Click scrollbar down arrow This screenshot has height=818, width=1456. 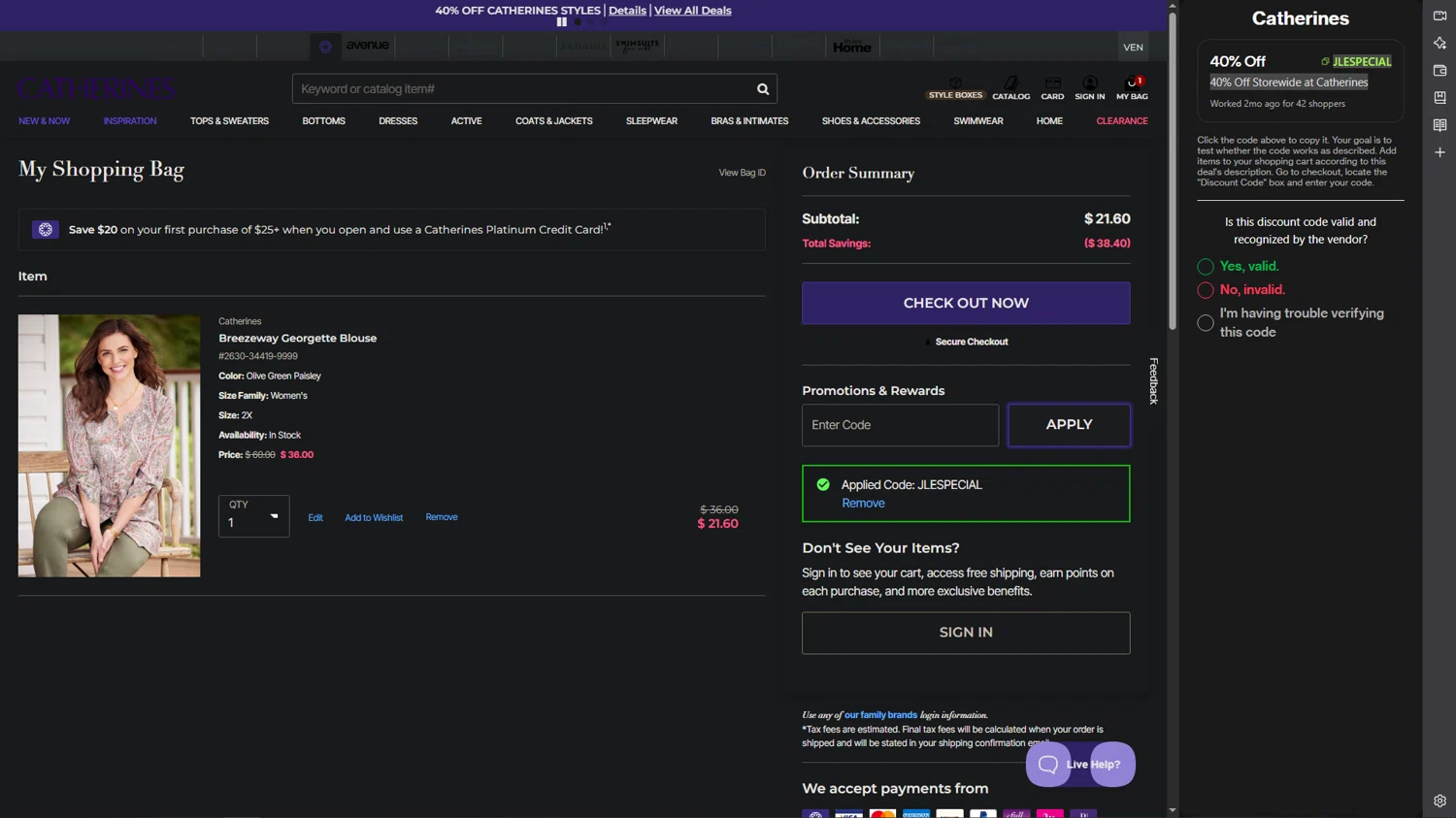point(1173,811)
